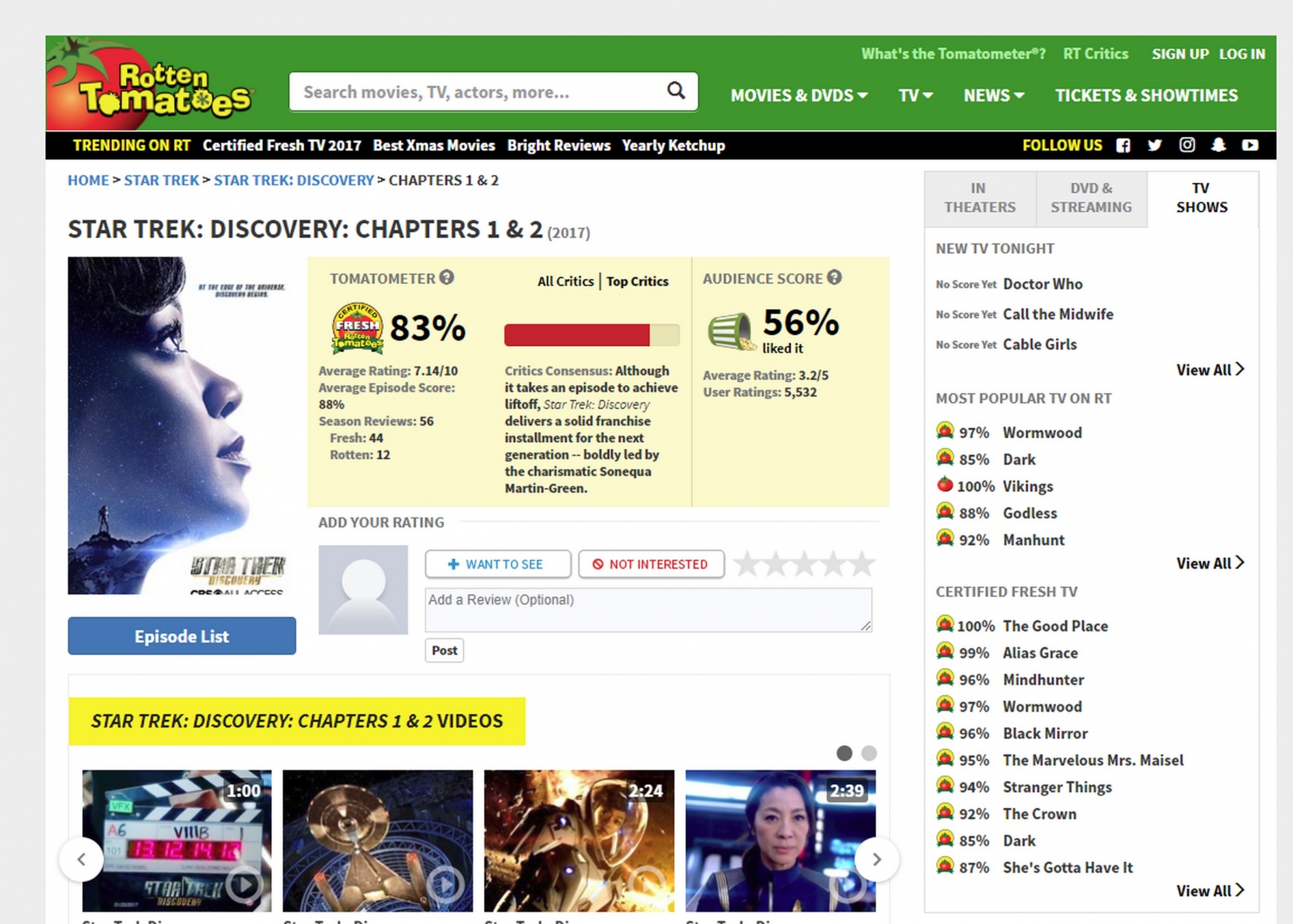
Task: Go to Home breadcrumb
Action: tap(89, 180)
